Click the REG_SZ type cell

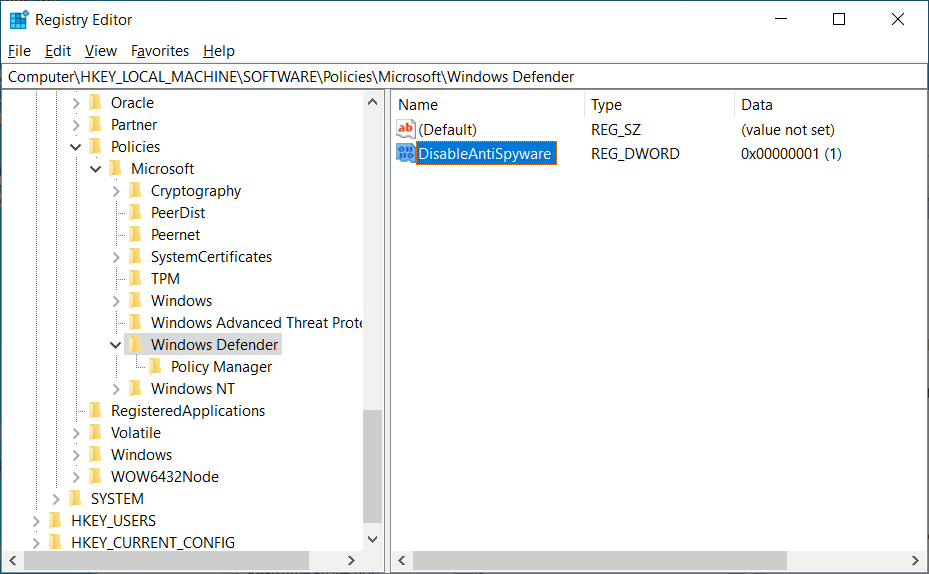coord(616,130)
